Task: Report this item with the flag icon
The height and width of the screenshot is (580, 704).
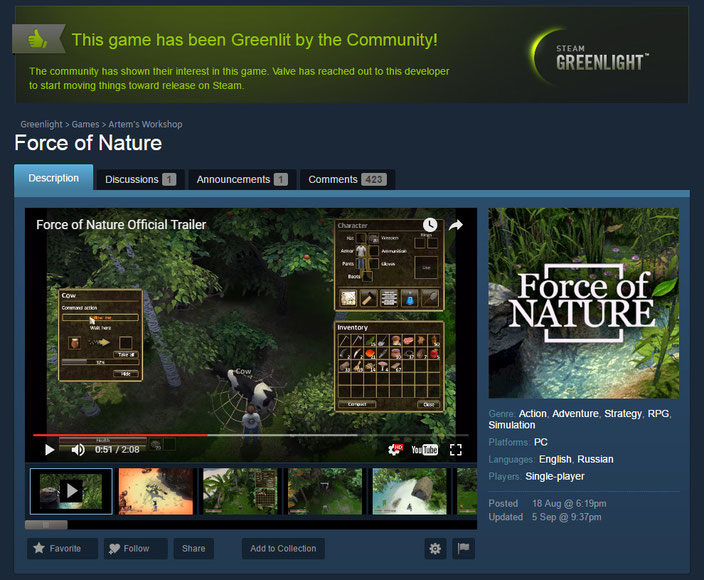Action: 463,549
